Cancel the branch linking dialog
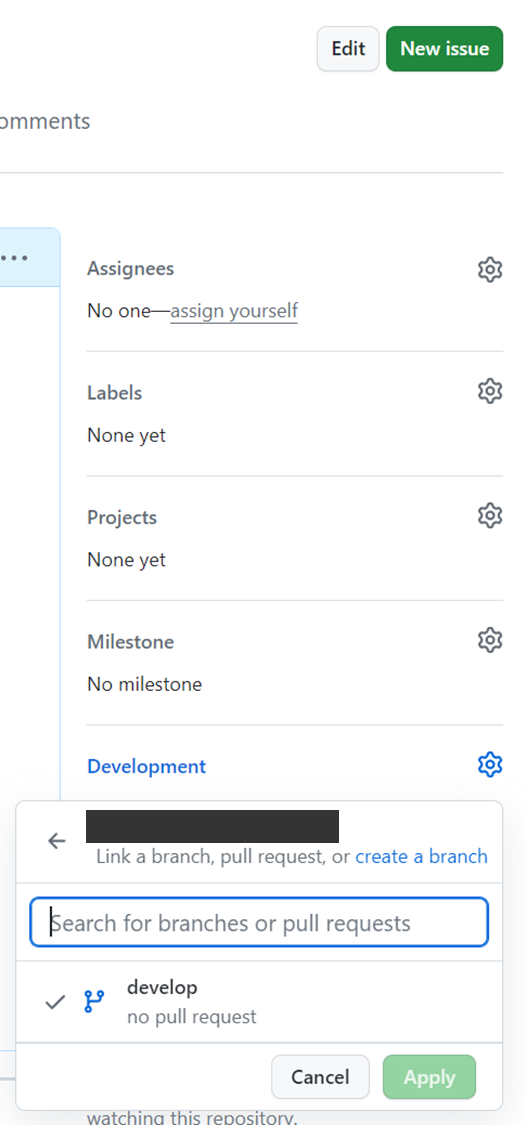 320,1077
